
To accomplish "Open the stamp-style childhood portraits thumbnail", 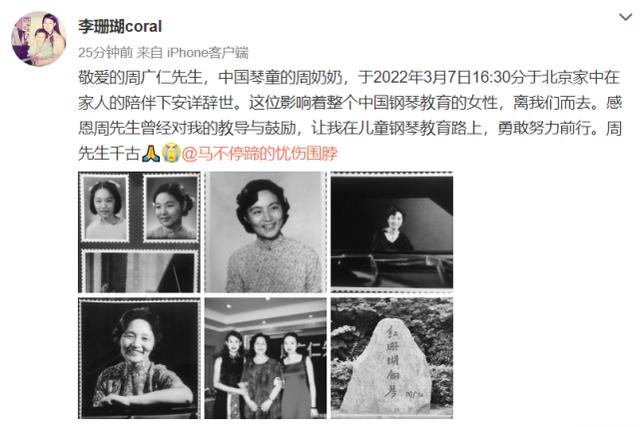I will point(139,232).
